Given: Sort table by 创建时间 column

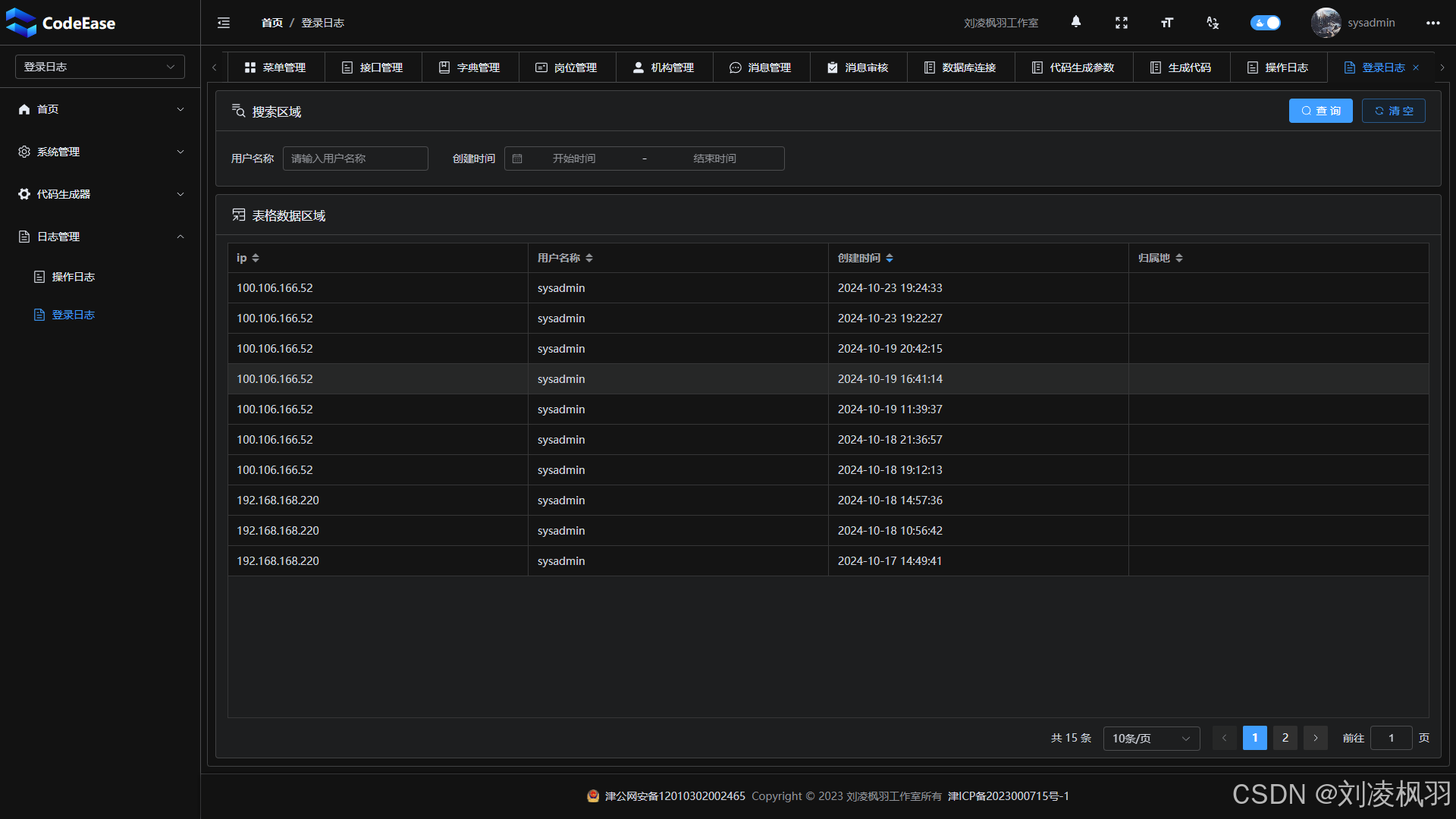Looking at the screenshot, I should [x=890, y=258].
